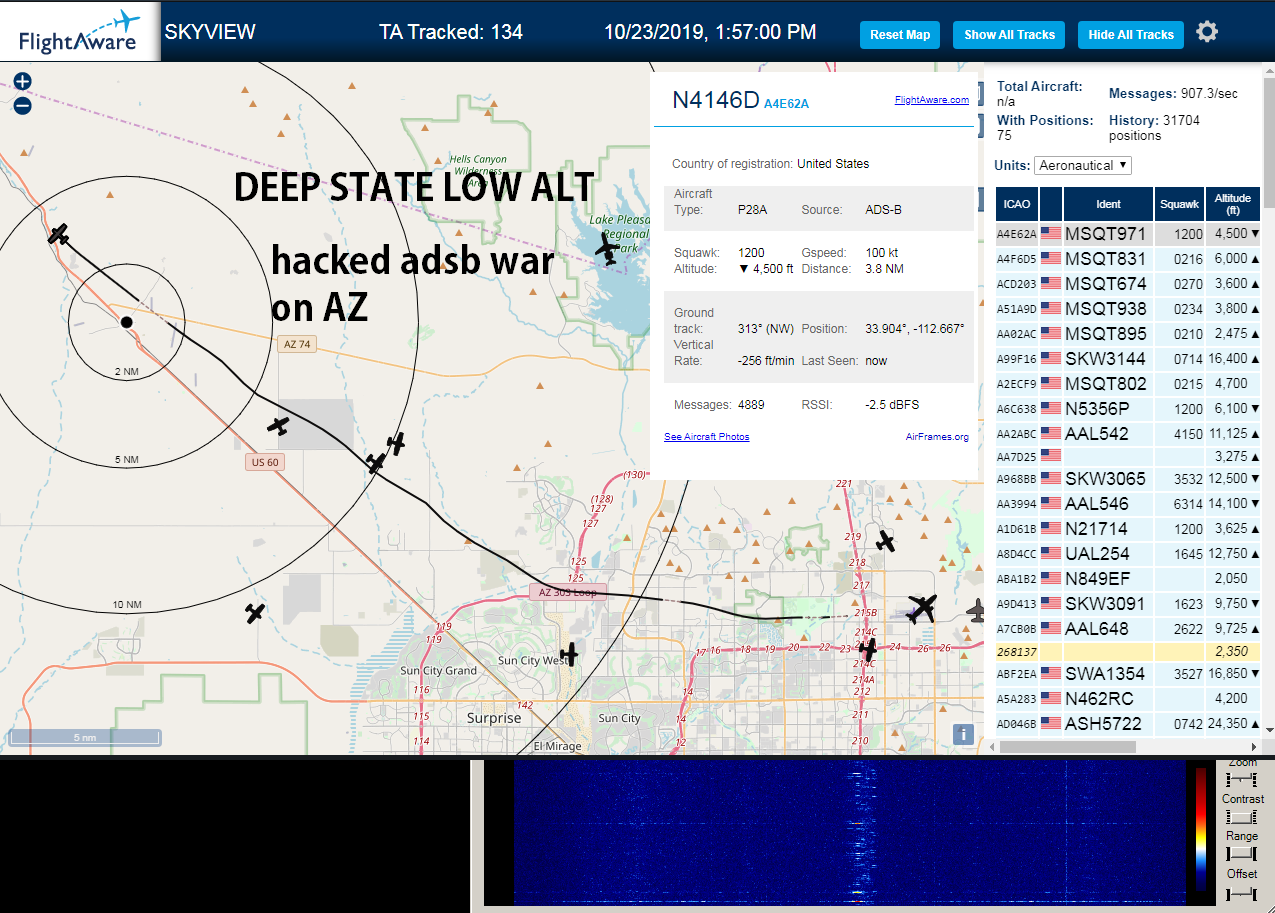Adjust the waterfall Range slider
Screen dimensions: 1275x913
1241,854
